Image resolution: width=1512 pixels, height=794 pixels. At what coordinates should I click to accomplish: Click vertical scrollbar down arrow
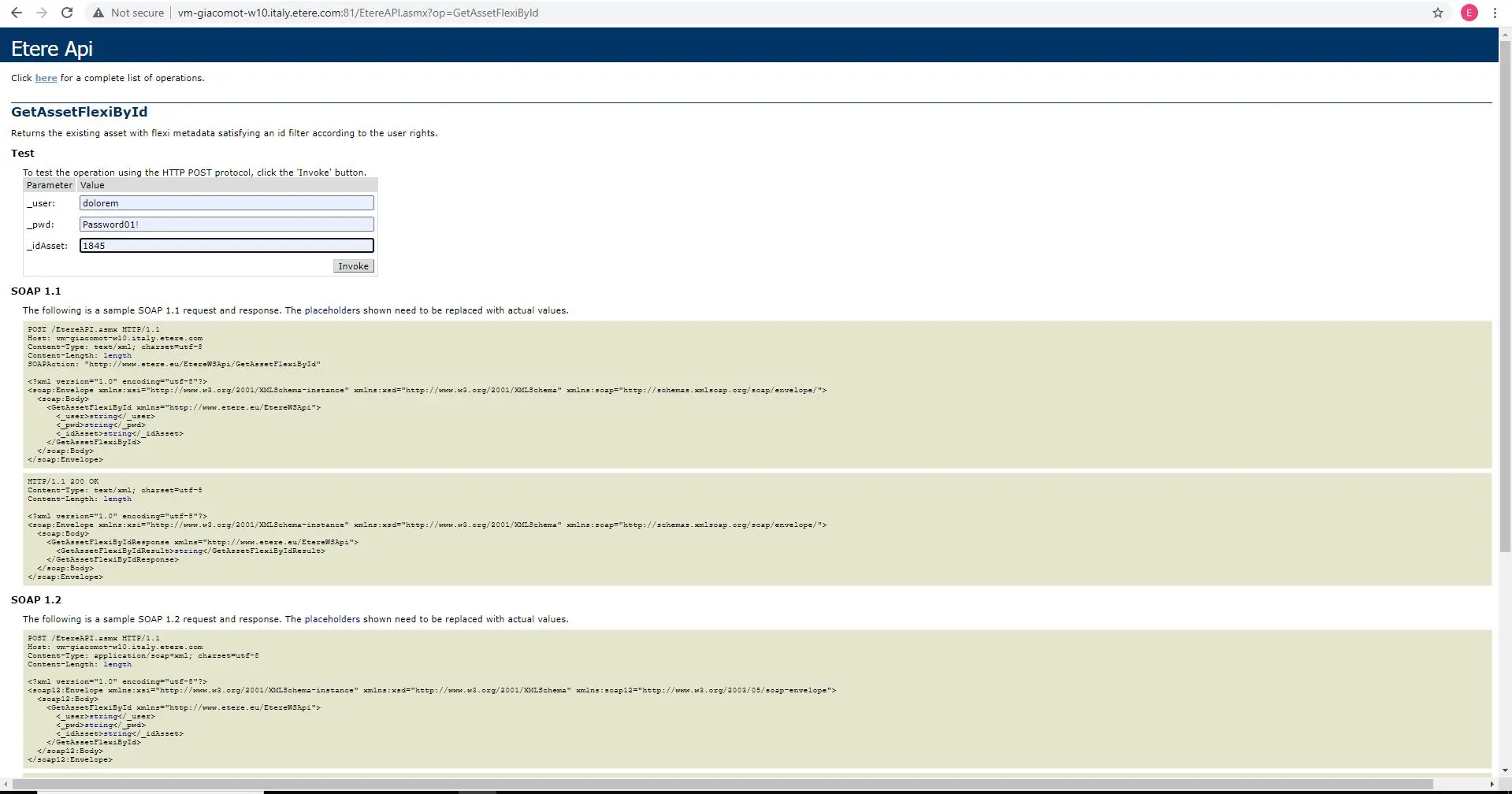[1505, 770]
